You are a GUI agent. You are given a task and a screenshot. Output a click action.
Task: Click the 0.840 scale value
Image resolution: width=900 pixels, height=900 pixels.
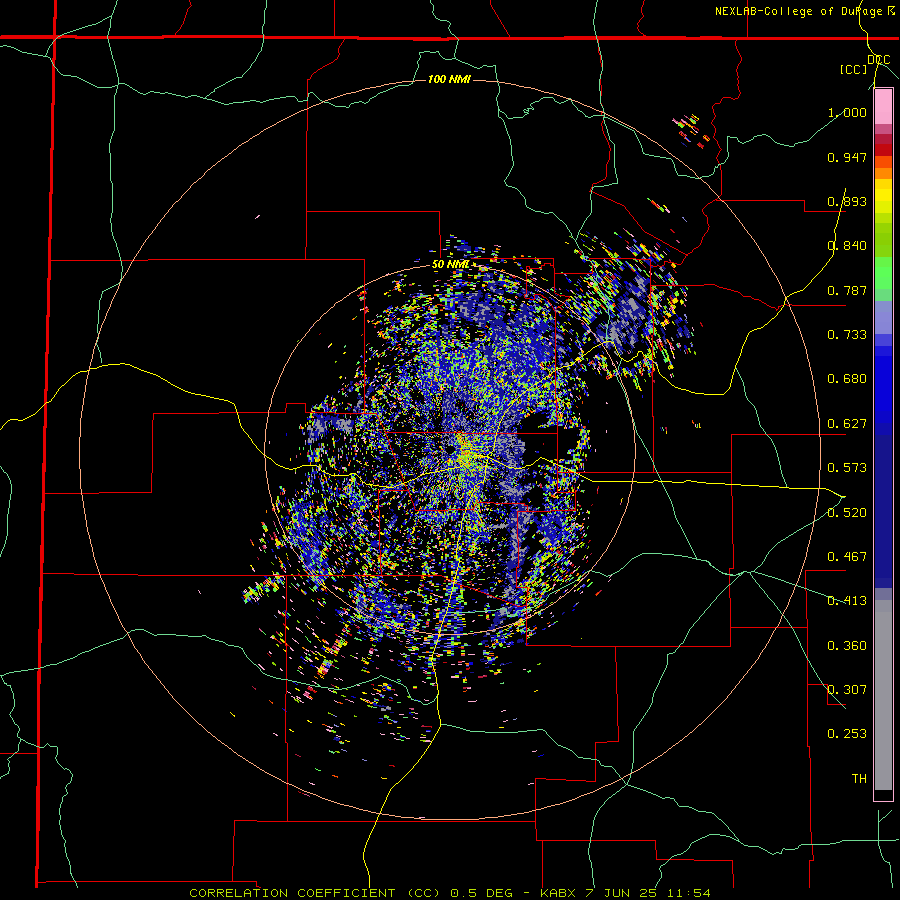(847, 246)
